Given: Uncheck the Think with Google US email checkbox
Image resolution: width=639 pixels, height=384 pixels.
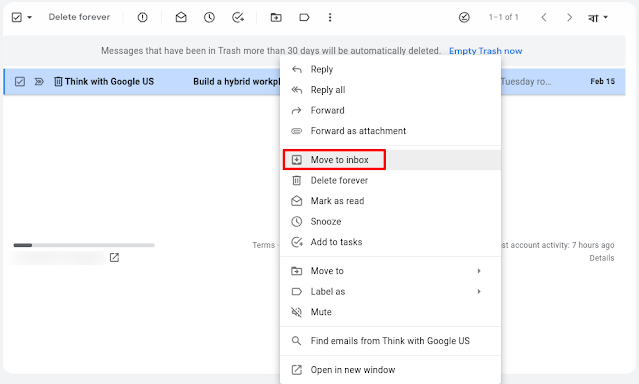Looking at the screenshot, I should point(20,82).
